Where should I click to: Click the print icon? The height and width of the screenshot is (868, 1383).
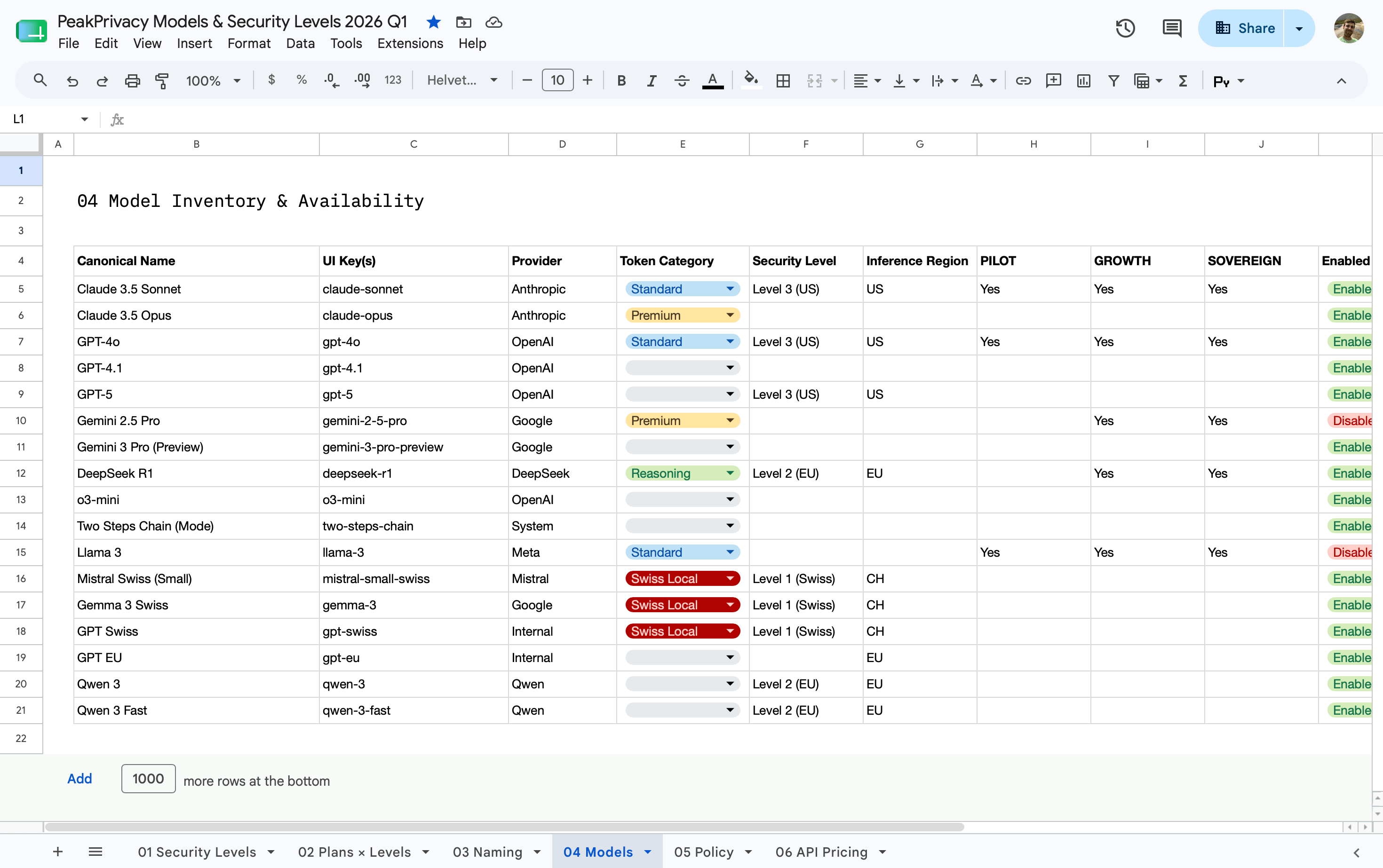tap(132, 80)
